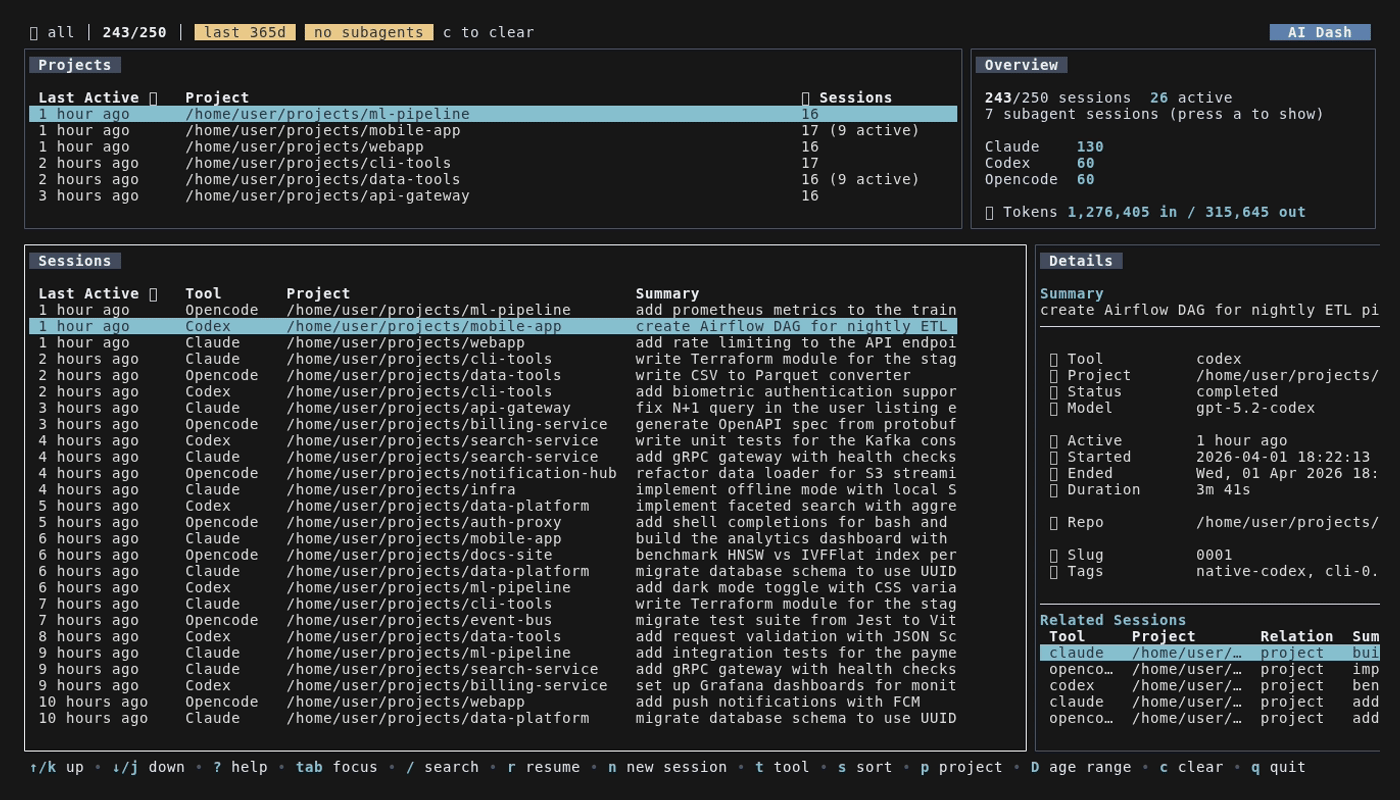
Task: Click the Slug field icon in Details
Action: click(x=1054, y=555)
